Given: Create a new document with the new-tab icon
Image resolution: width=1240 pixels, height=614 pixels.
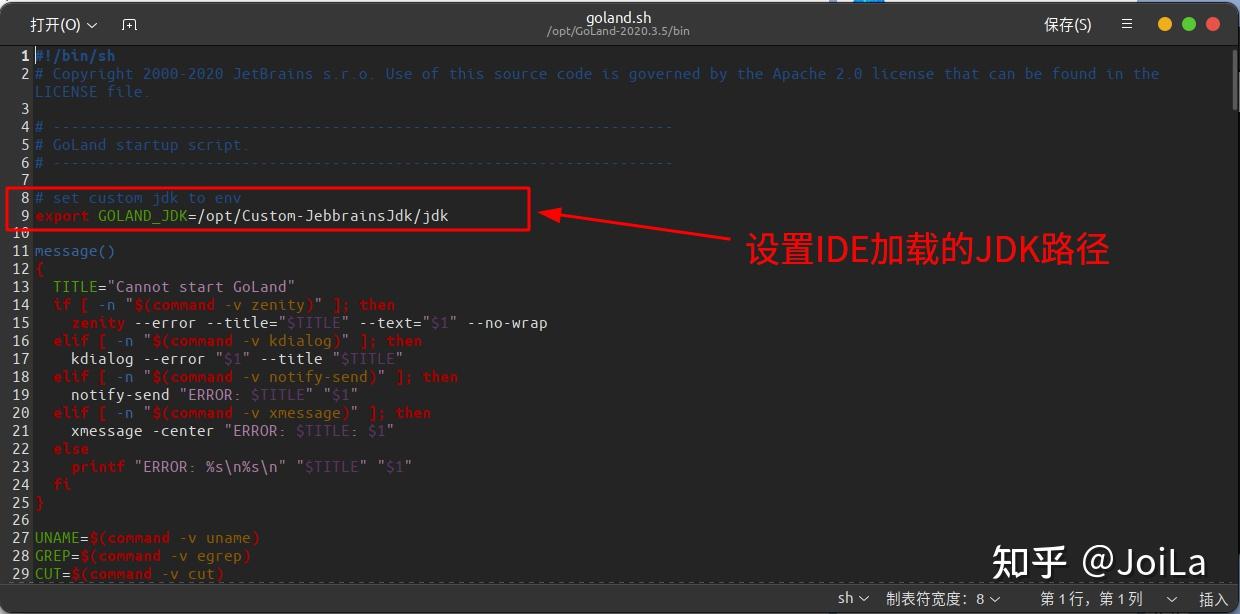Looking at the screenshot, I should 130,24.
